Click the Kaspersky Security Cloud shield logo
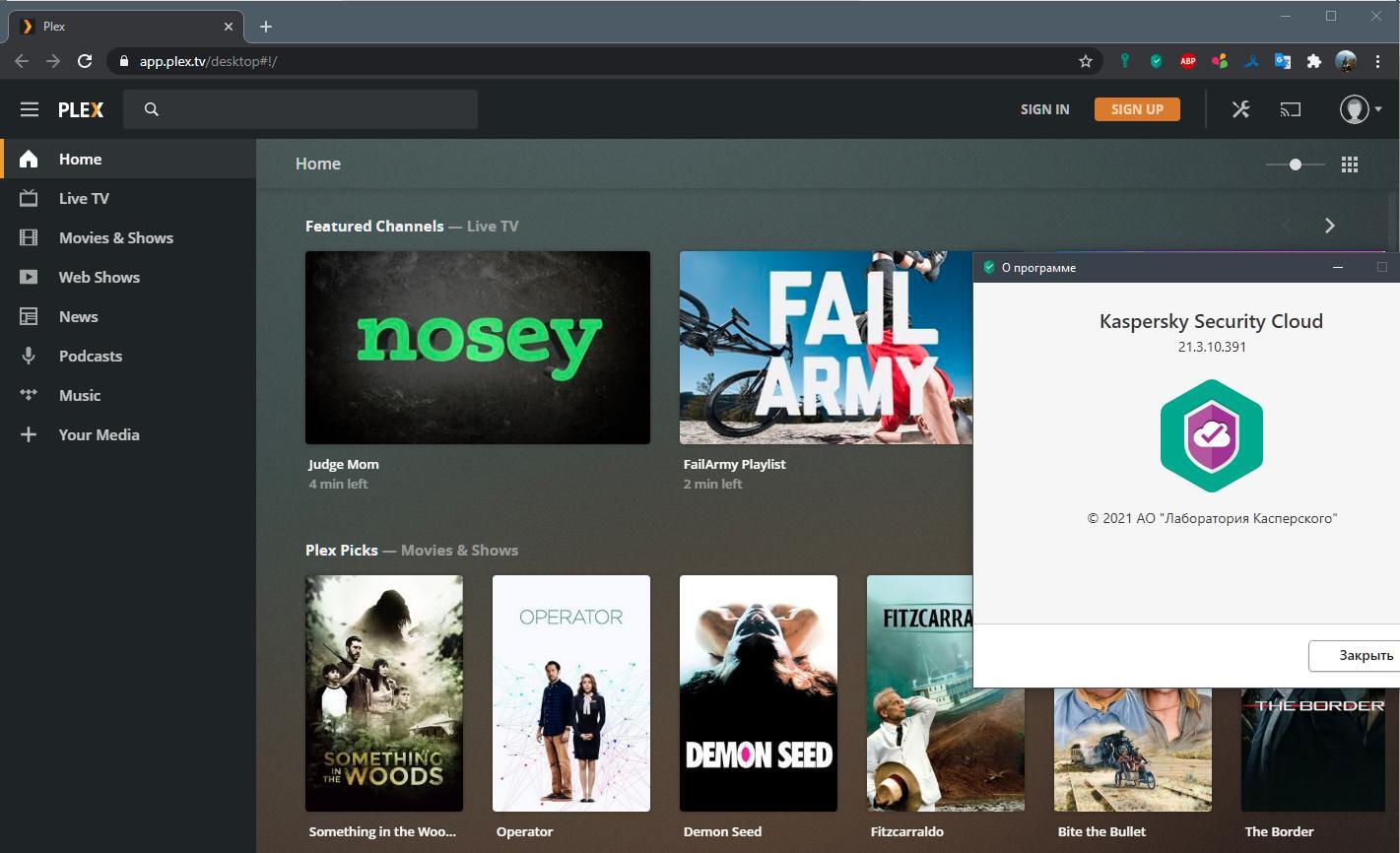The image size is (1400, 853). [1212, 435]
